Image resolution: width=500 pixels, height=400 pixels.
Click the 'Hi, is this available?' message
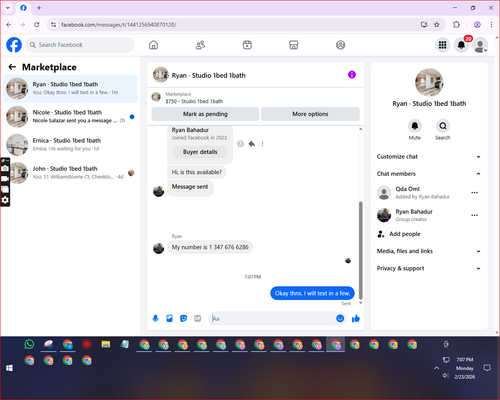[196, 172]
